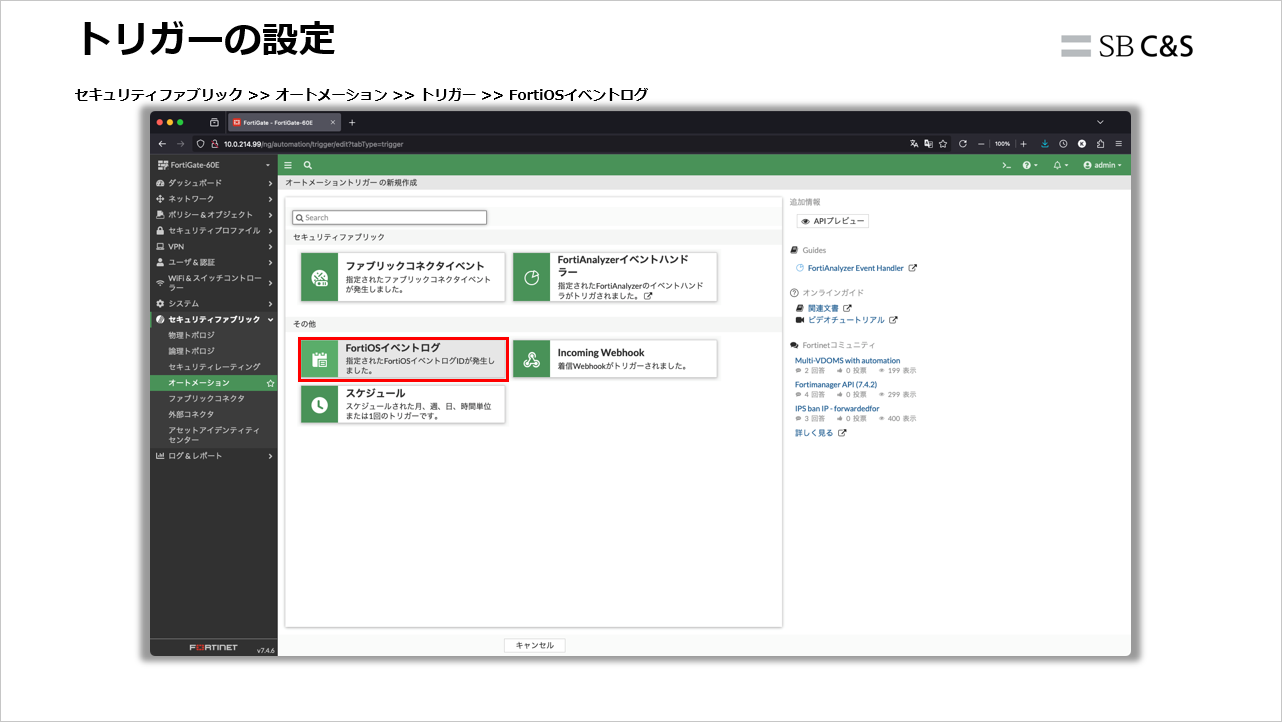Toggle the favorite star on オートメーション

270,383
